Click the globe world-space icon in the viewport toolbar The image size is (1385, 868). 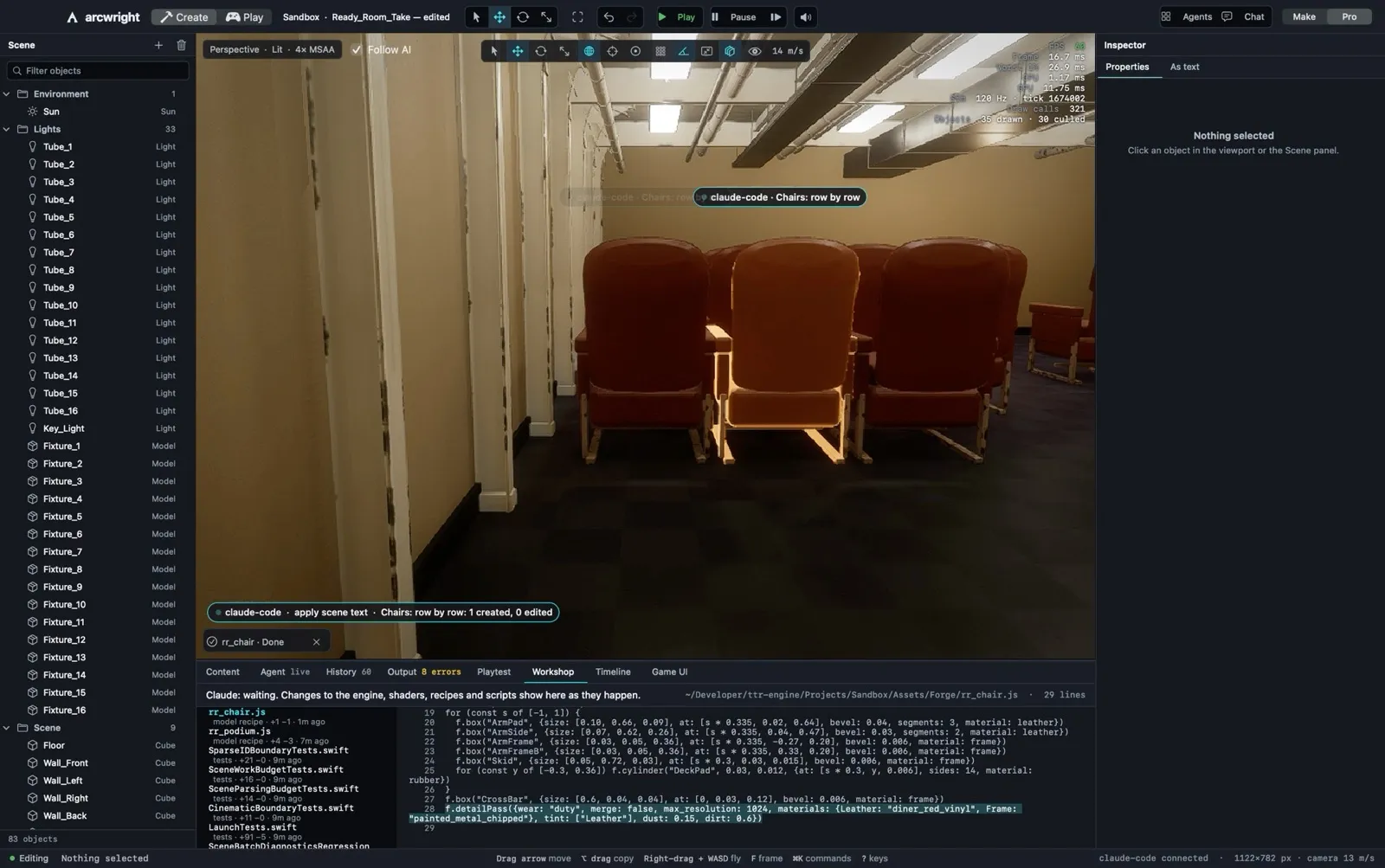coord(589,51)
